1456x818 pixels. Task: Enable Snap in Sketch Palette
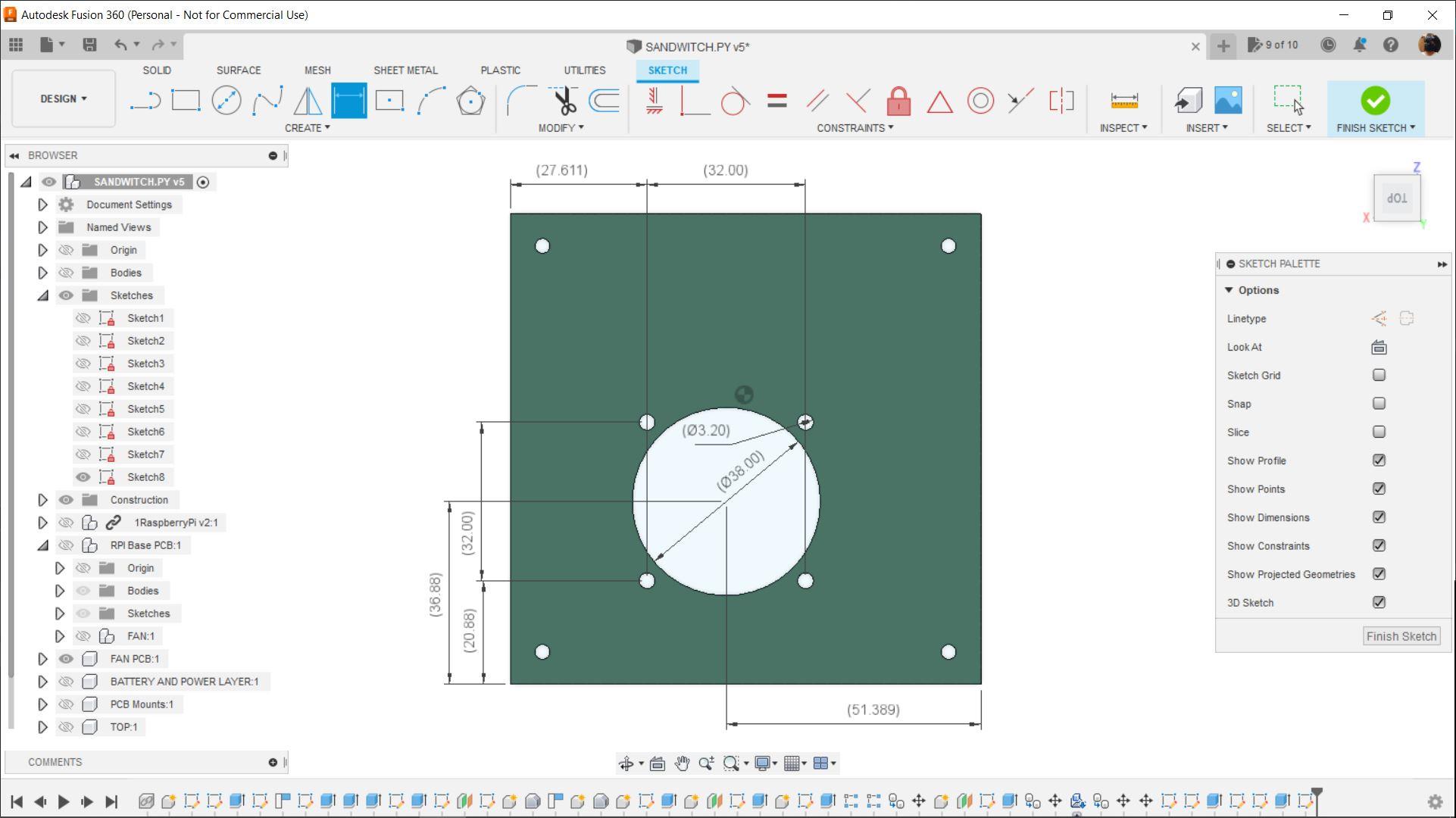click(x=1378, y=403)
